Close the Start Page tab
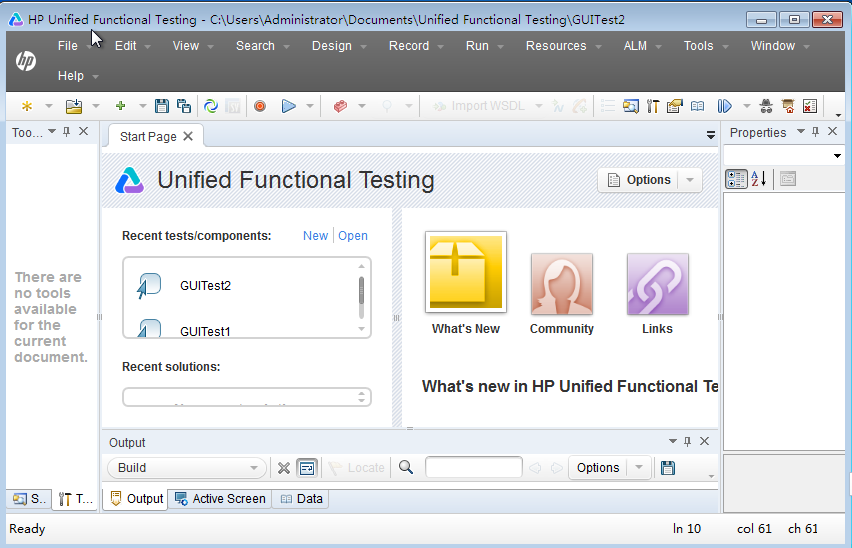Image resolution: width=852 pixels, height=548 pixels. click(188, 136)
